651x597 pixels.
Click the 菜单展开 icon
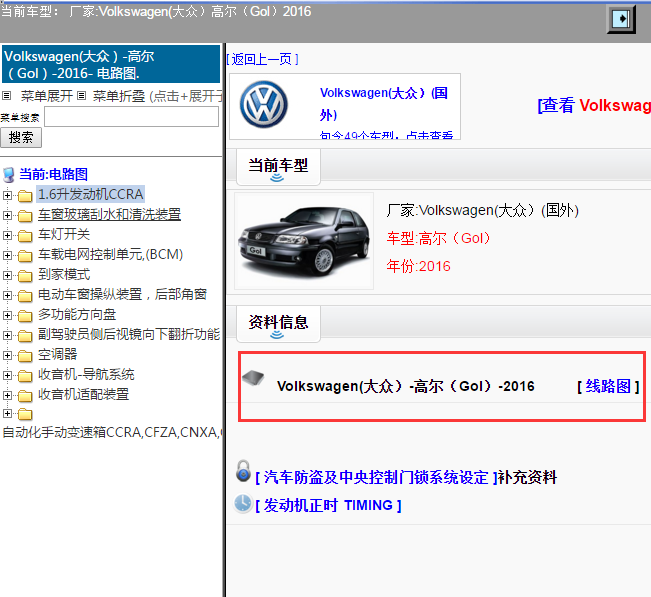[6, 96]
